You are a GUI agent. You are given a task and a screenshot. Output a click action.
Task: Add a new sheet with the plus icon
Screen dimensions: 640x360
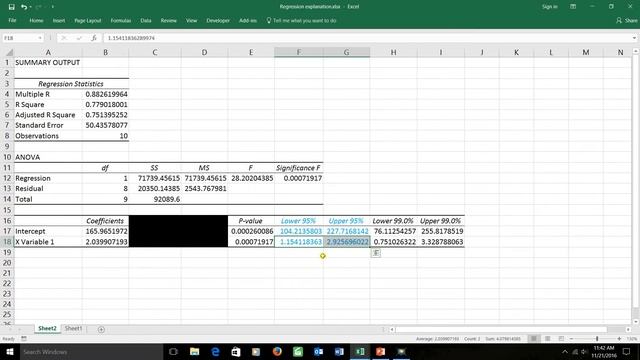click(101, 329)
